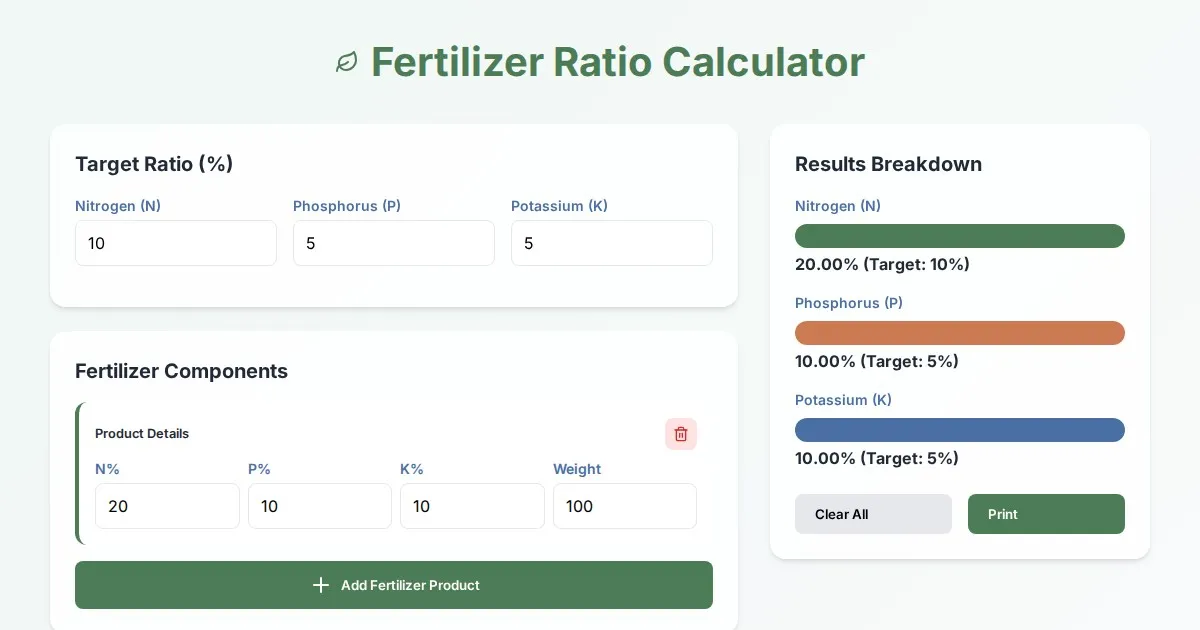Delete the fertilizer product with trash icon
The width and height of the screenshot is (1200, 630).
tap(681, 434)
